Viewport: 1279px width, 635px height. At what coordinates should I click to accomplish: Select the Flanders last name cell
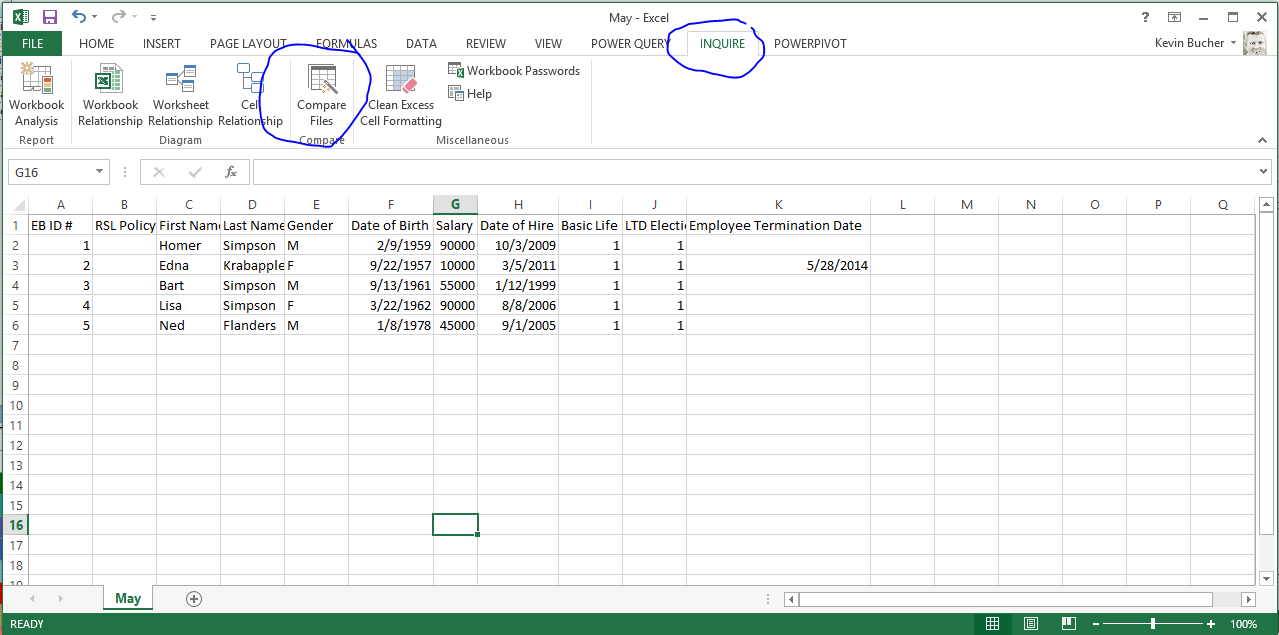(x=252, y=325)
